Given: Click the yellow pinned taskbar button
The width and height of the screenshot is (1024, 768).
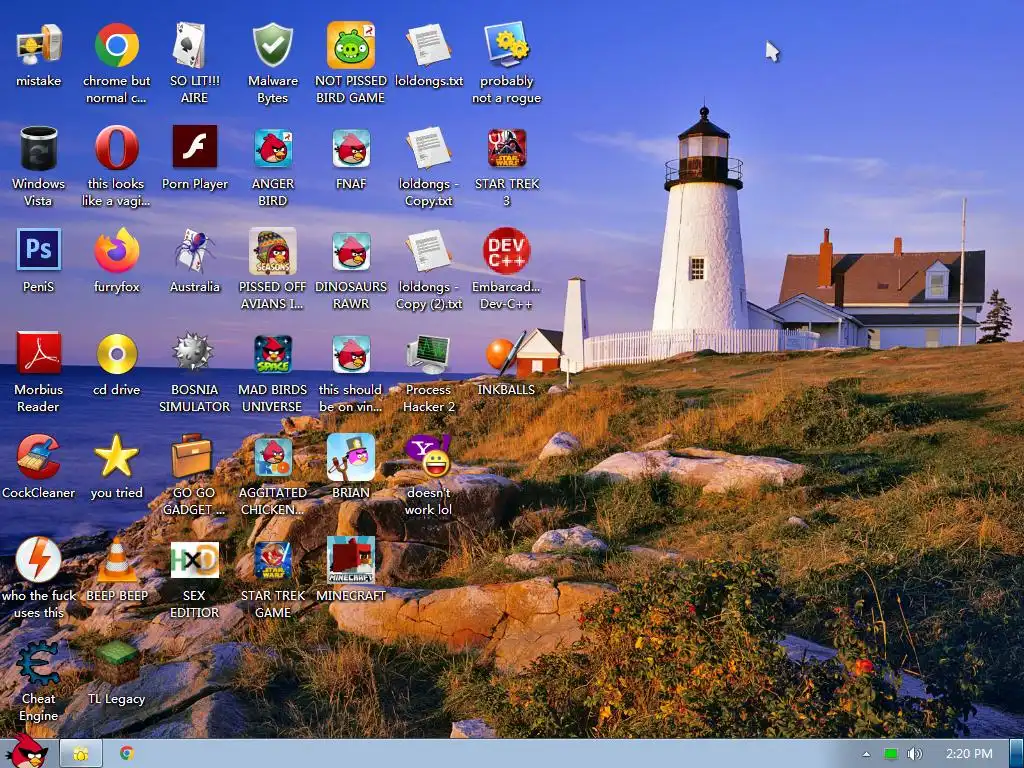Looking at the screenshot, I should (81, 754).
